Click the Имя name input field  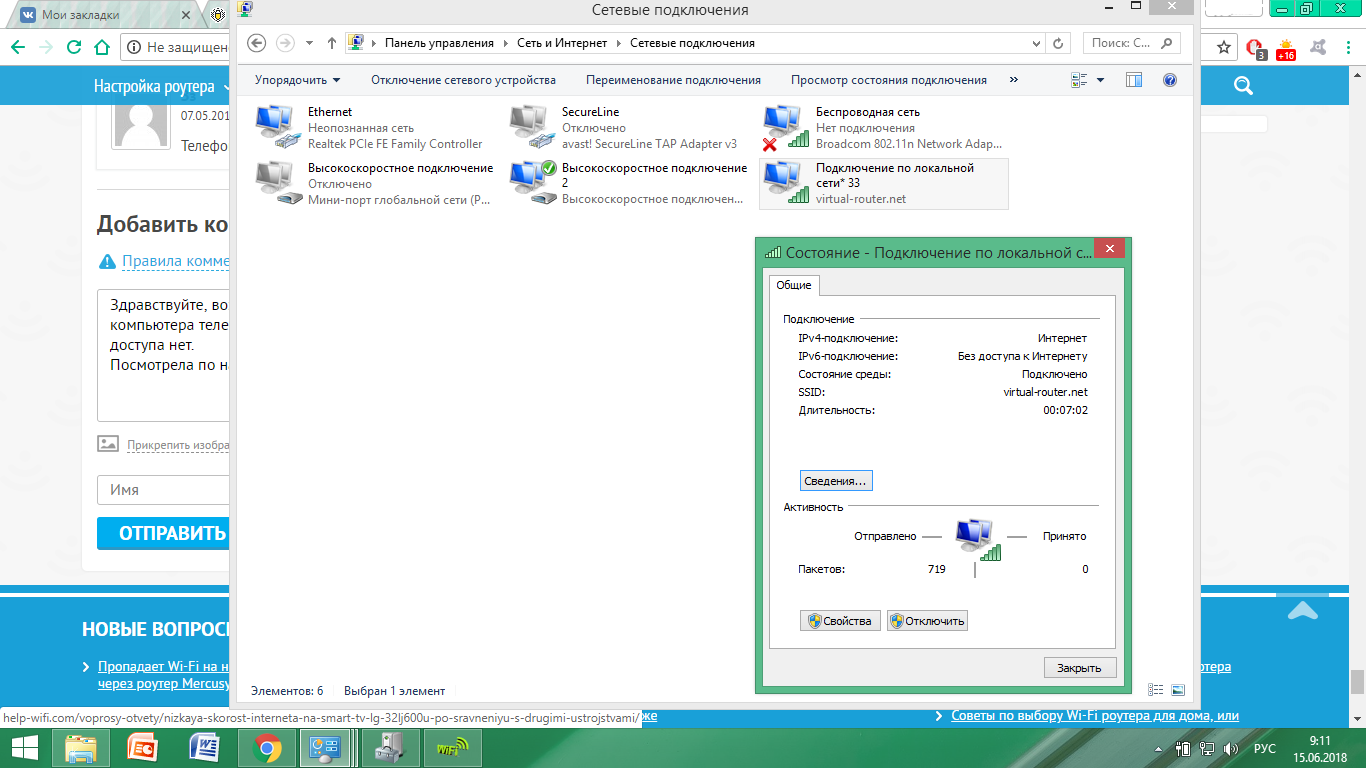(164, 490)
